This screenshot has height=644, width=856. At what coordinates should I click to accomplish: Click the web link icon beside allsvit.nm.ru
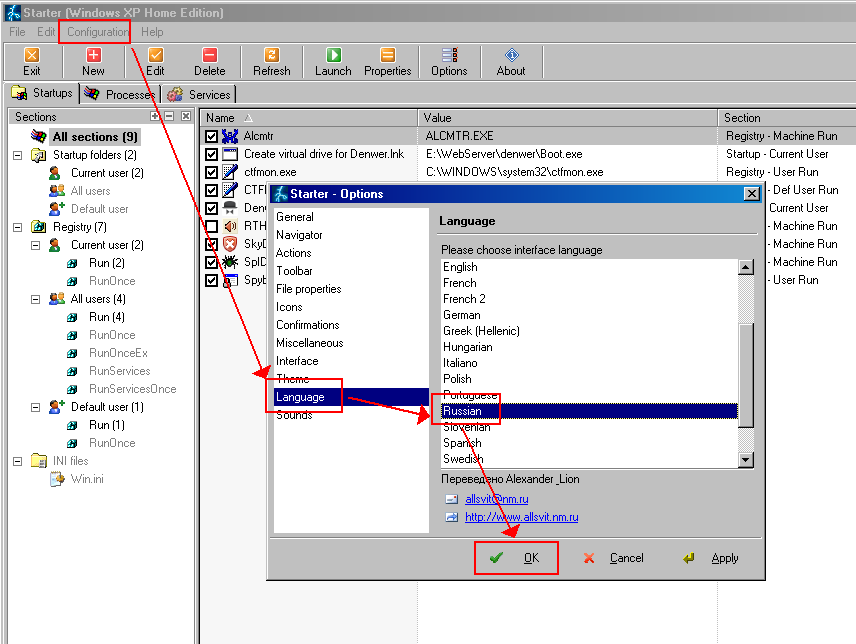click(x=451, y=517)
